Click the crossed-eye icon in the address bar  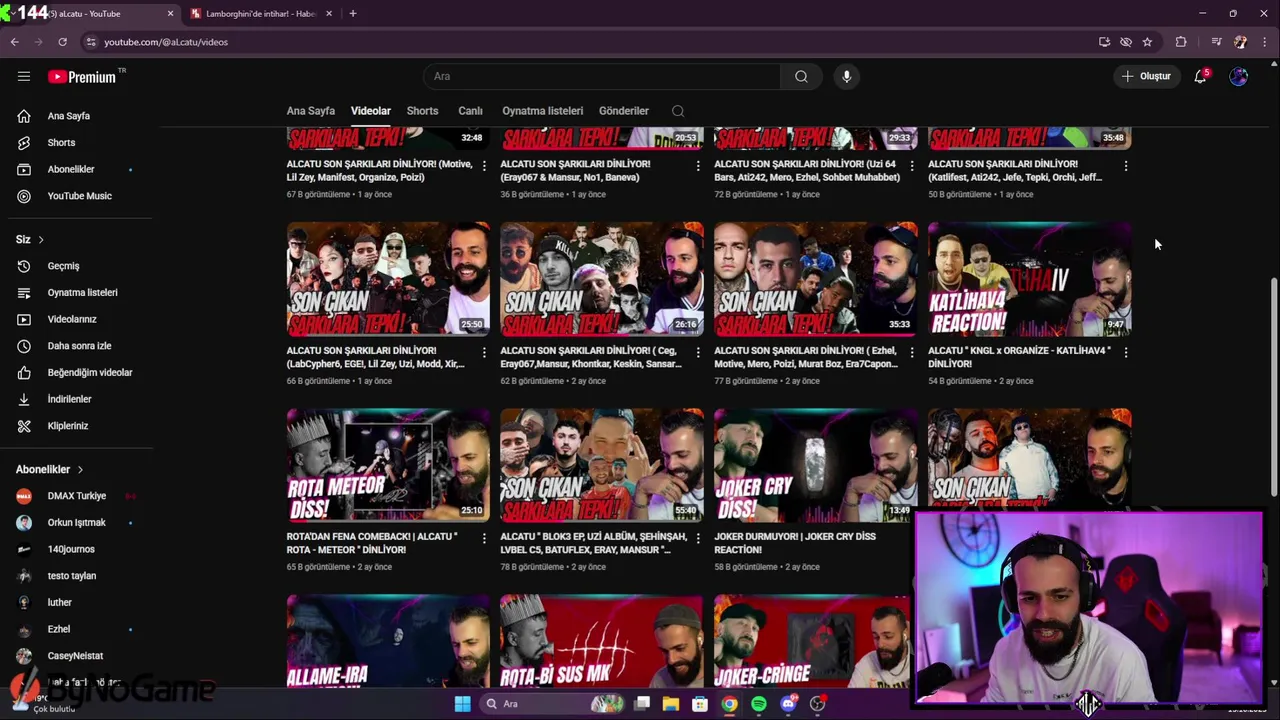pyautogui.click(x=1126, y=42)
